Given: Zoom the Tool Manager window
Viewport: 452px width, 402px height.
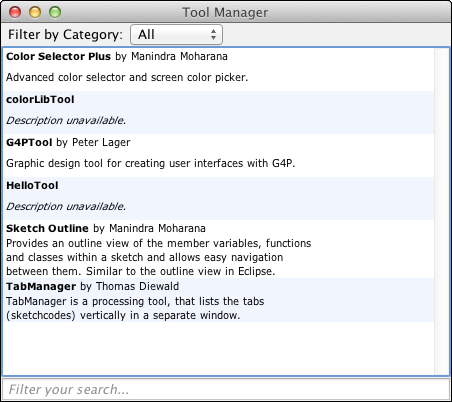Looking at the screenshot, I should (x=55, y=12).
